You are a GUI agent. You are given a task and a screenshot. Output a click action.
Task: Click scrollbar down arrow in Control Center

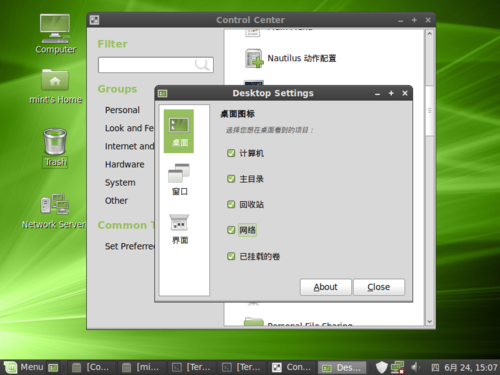point(429,321)
